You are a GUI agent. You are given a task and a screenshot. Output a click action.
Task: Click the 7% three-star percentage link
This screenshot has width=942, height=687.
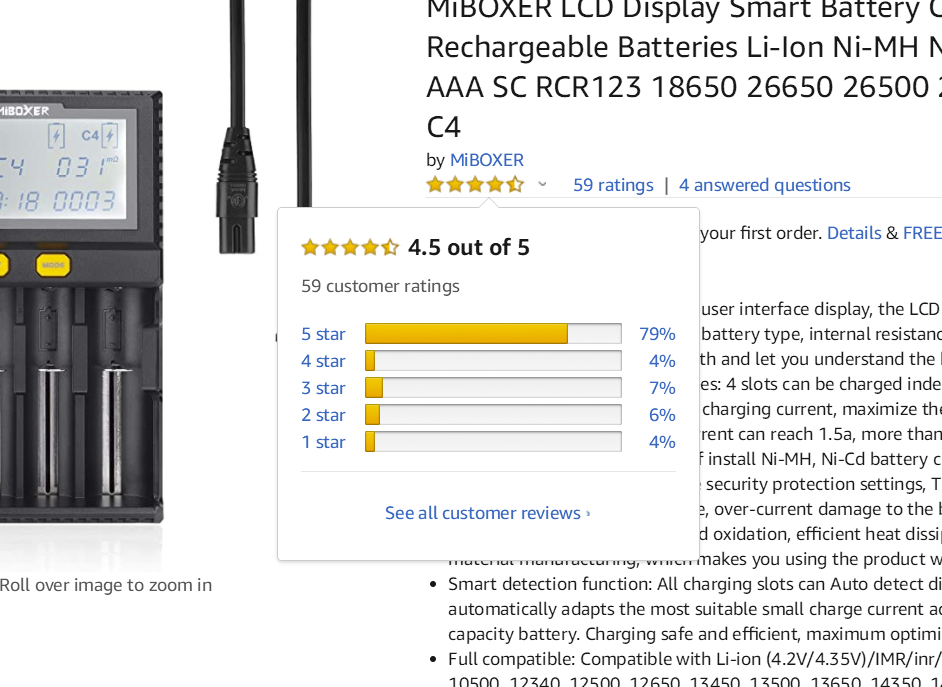coord(662,388)
